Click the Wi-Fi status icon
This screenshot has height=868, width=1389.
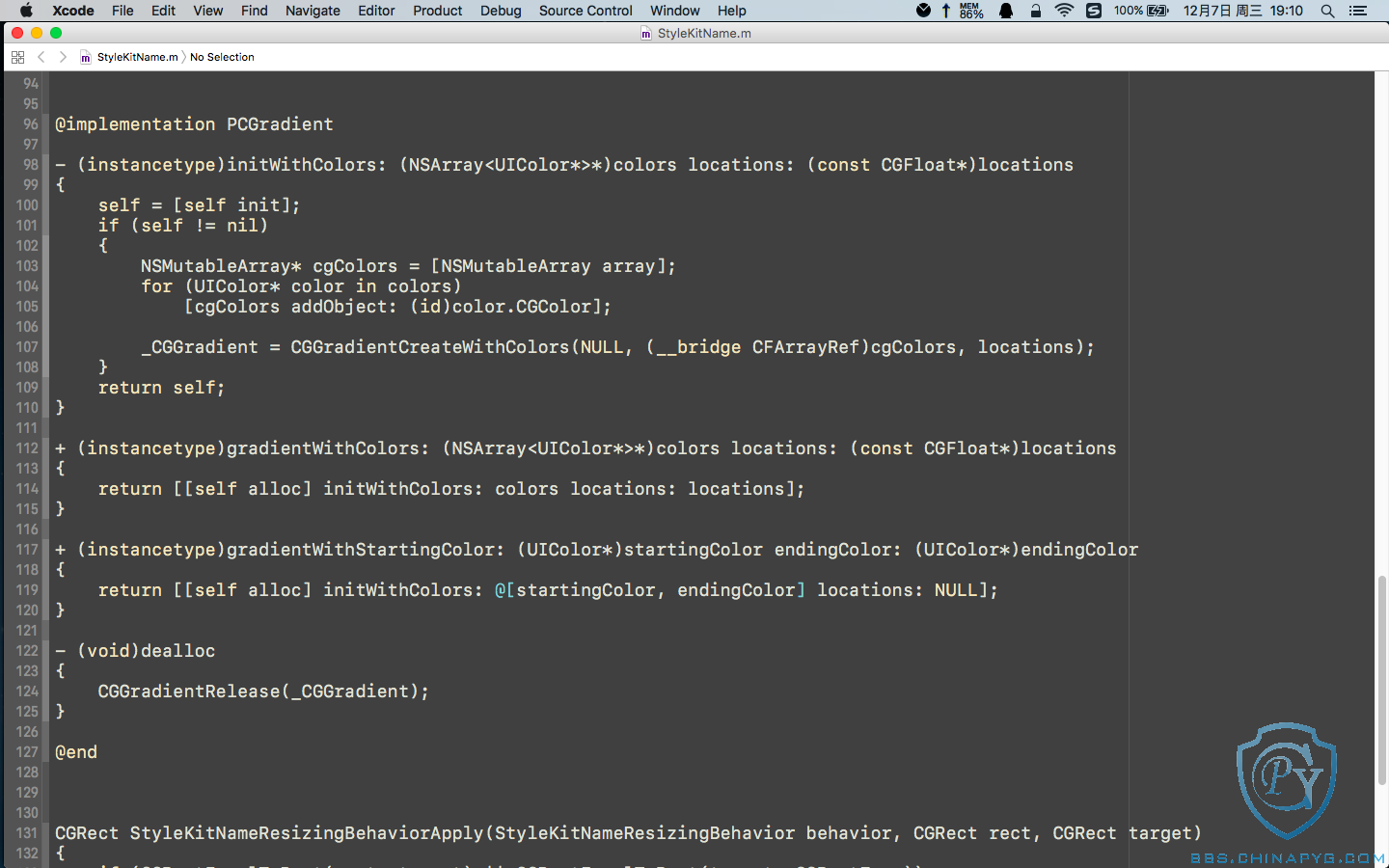tap(1064, 11)
